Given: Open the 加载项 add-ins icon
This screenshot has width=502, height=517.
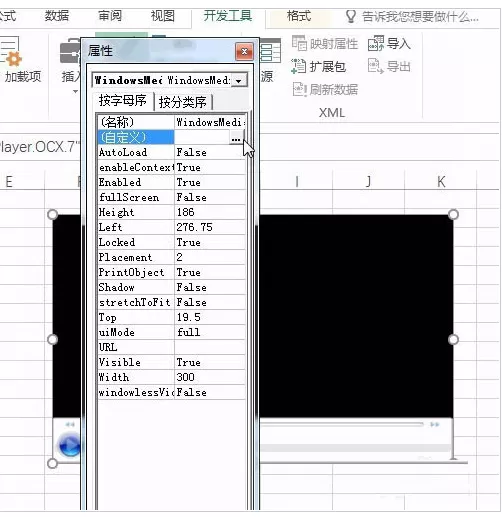Looking at the screenshot, I should (12, 52).
